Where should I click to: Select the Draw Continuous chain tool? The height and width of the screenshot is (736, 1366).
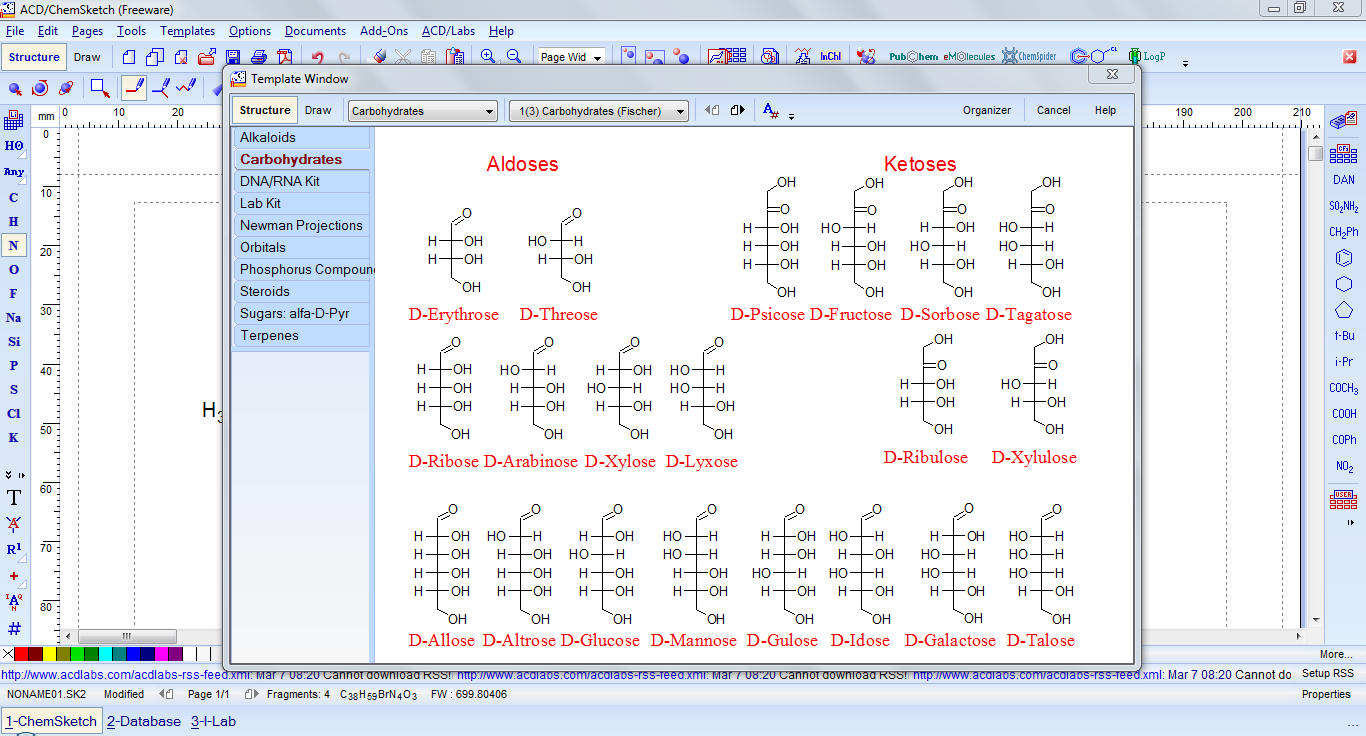click(x=160, y=87)
